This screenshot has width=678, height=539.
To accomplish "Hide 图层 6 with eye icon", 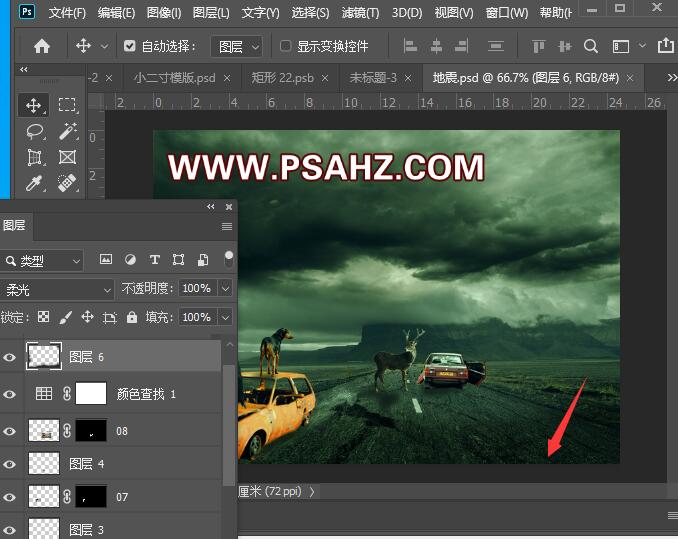I will (10, 357).
